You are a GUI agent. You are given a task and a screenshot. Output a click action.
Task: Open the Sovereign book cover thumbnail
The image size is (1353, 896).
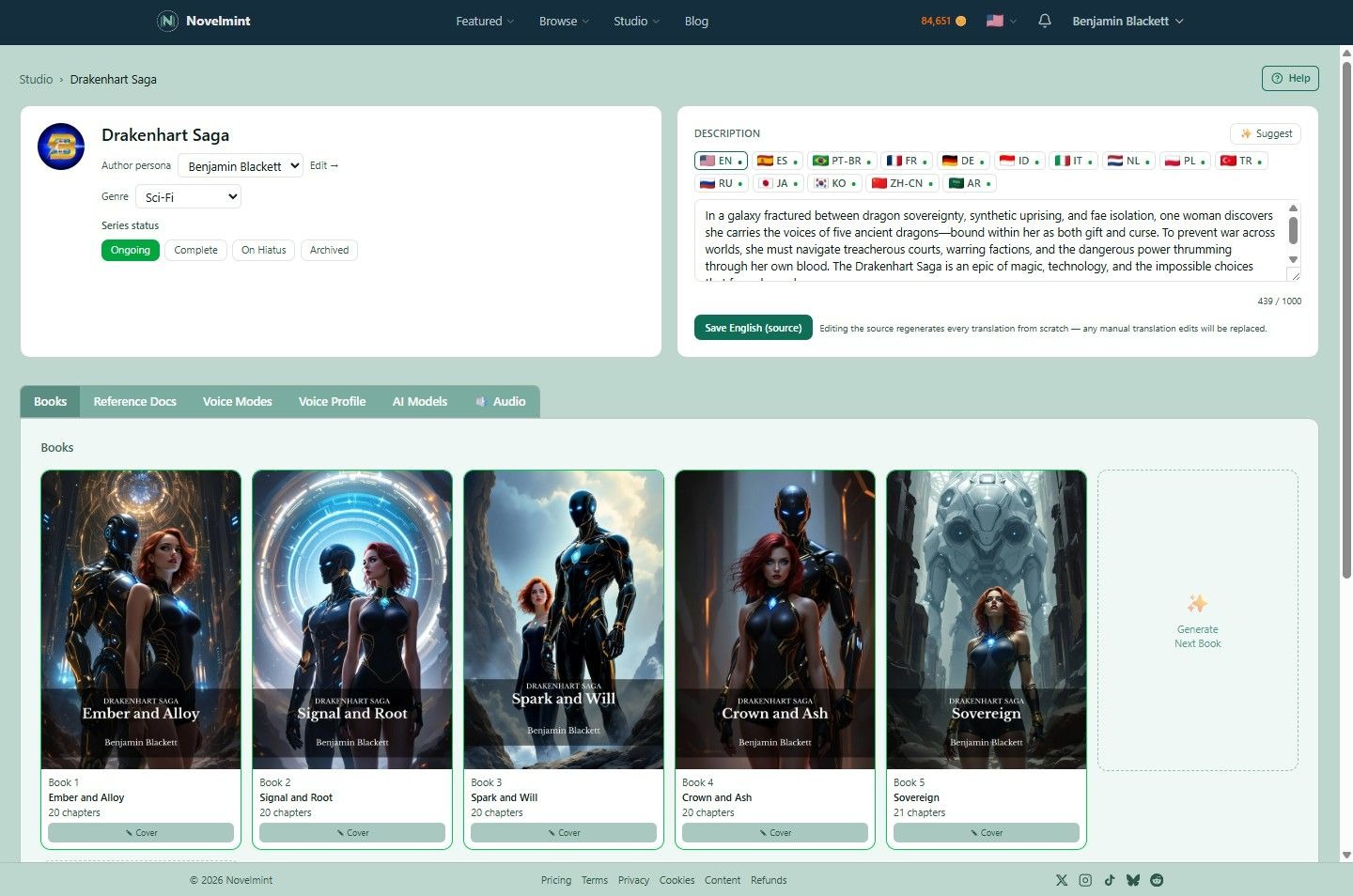coord(987,620)
